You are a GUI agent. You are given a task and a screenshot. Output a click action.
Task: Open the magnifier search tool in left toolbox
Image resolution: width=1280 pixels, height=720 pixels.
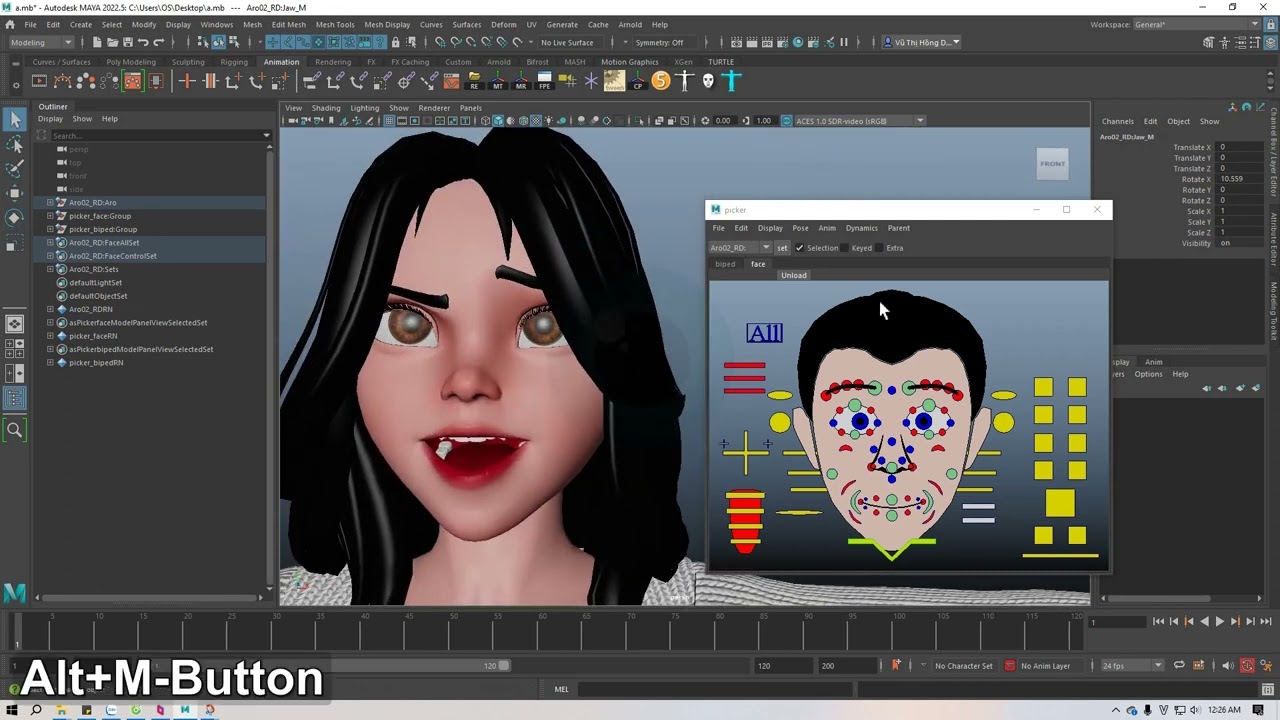15,430
